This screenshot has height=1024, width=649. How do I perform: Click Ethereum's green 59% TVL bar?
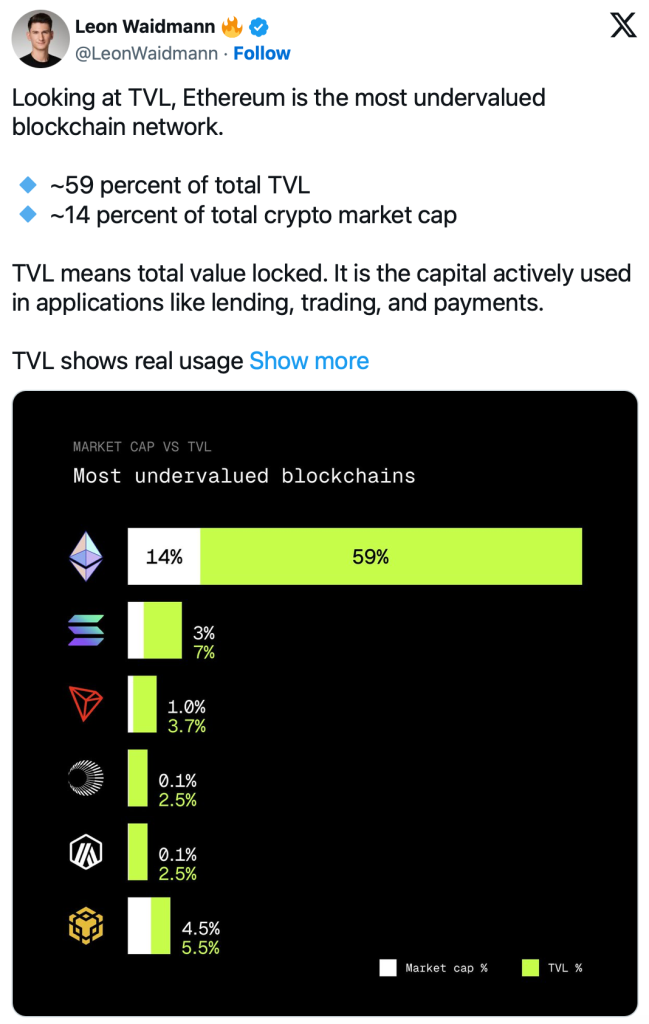click(391, 556)
